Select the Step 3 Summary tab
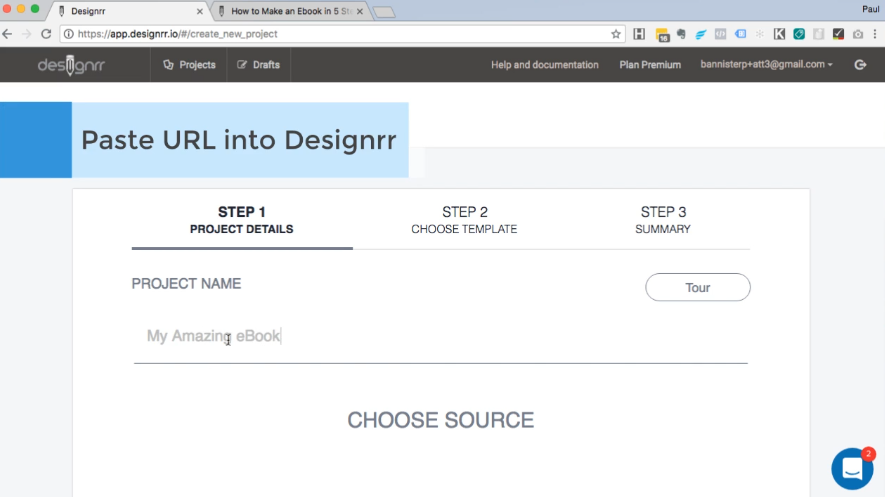885x497 pixels. pyautogui.click(x=663, y=220)
